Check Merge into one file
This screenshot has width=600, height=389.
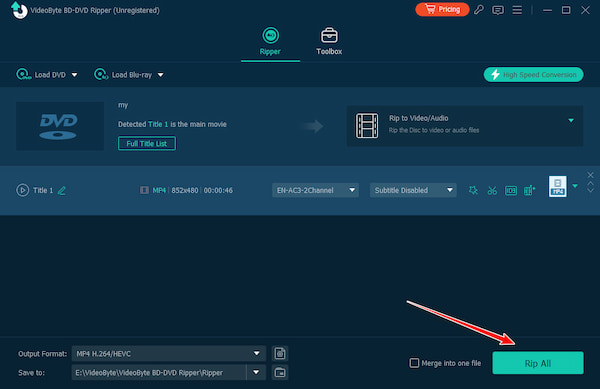click(x=414, y=363)
